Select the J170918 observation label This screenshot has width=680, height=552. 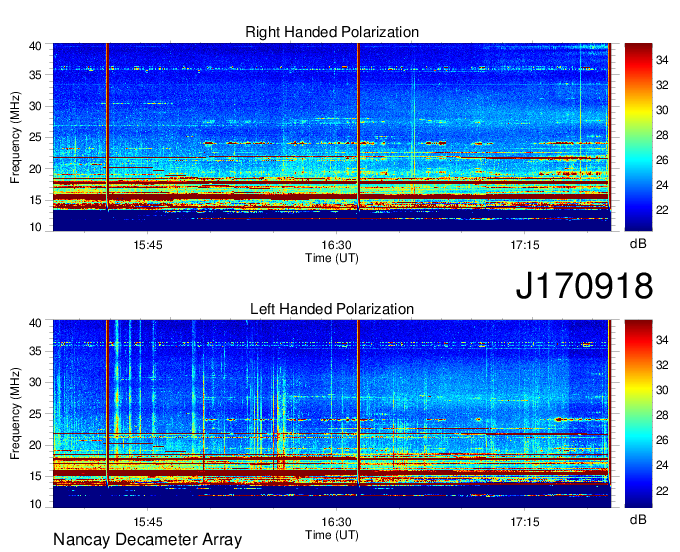(584, 285)
